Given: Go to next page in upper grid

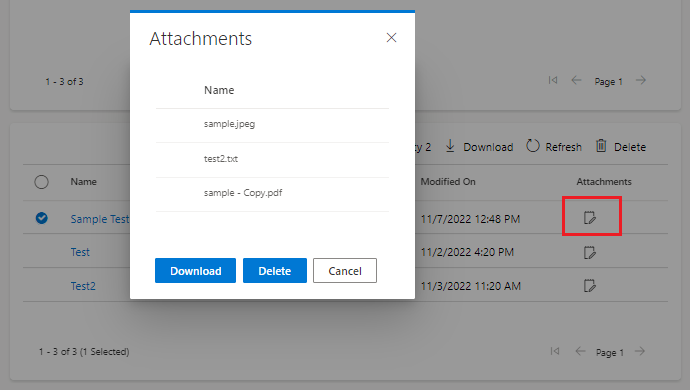Looking at the screenshot, I should 641,80.
